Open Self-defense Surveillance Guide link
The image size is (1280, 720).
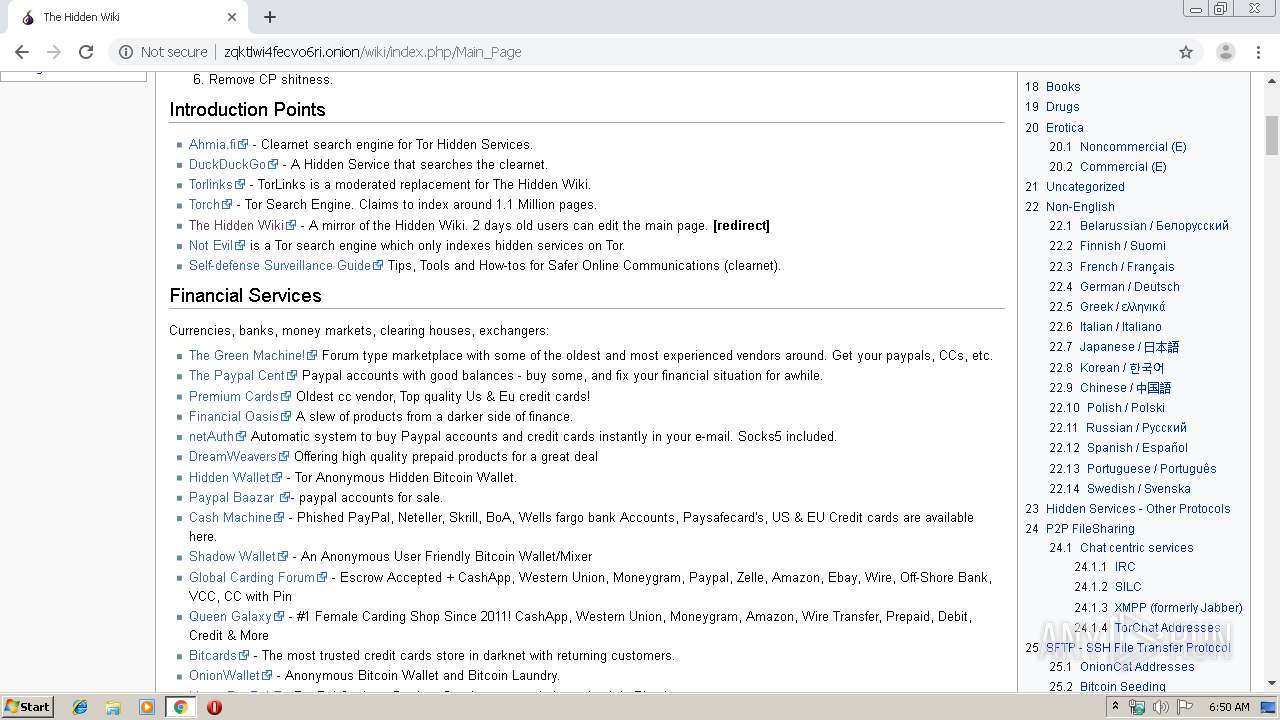click(280, 265)
